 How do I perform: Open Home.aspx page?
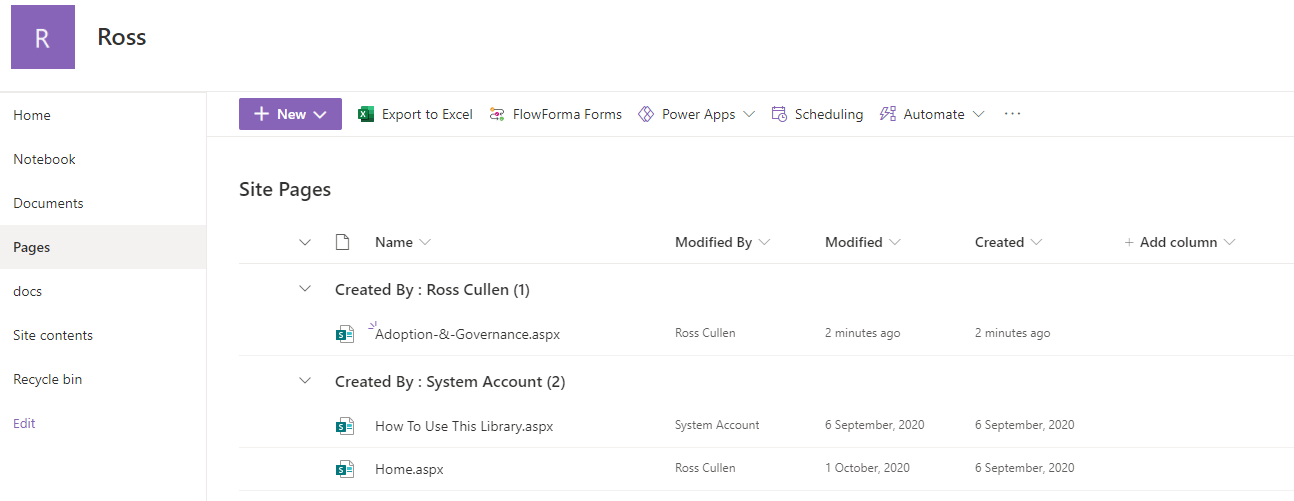point(409,469)
